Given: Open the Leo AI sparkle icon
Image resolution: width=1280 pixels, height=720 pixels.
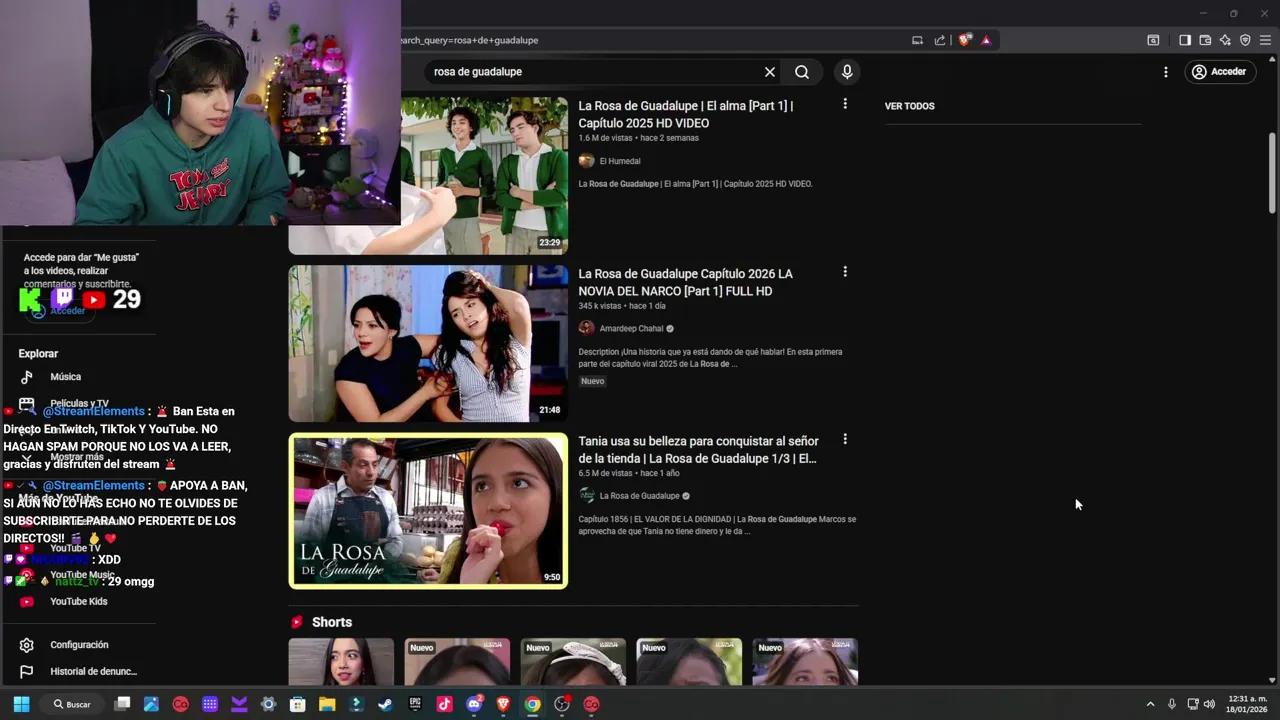Looking at the screenshot, I should 1225,40.
